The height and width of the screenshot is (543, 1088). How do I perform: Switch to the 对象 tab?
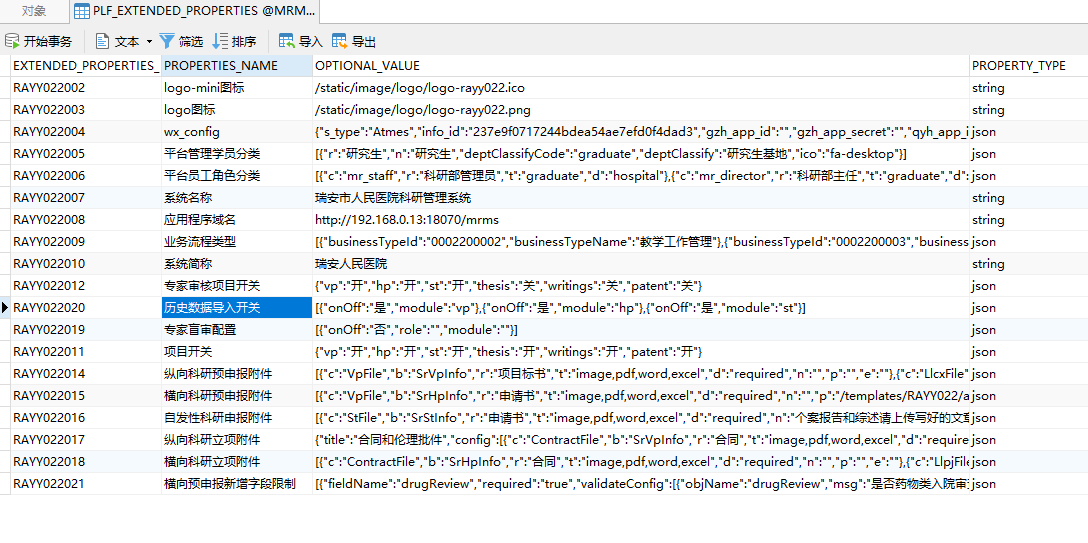pyautogui.click(x=34, y=10)
